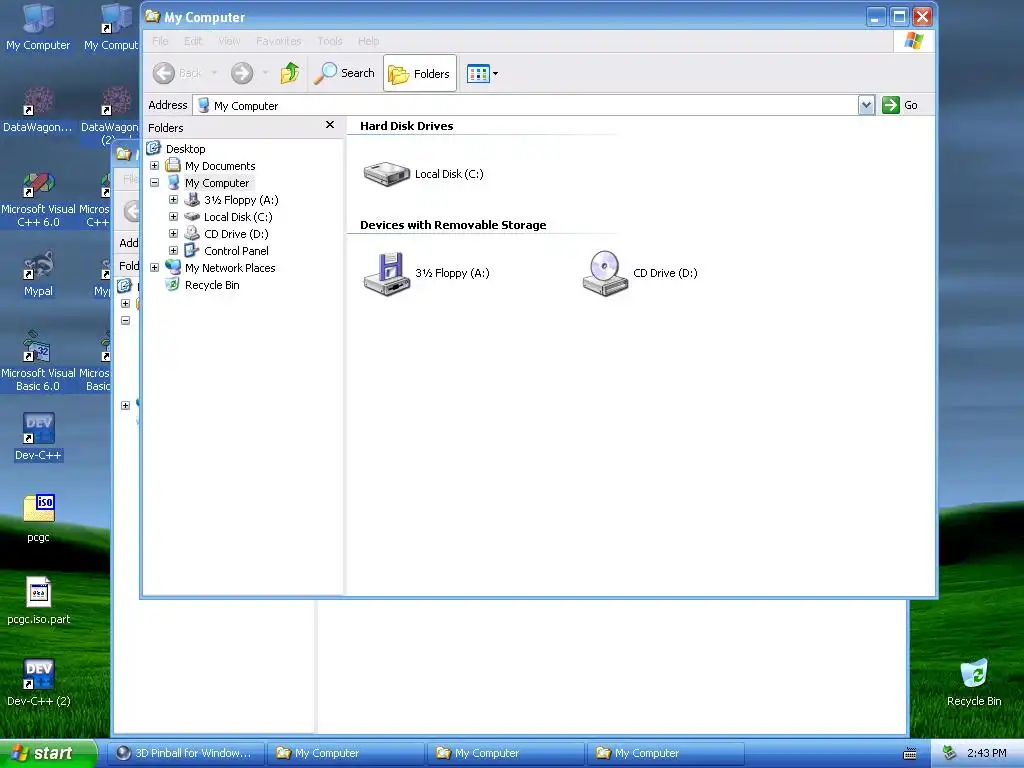This screenshot has width=1024, height=768.
Task: Expand Control Panel tree node
Action: [174, 251]
